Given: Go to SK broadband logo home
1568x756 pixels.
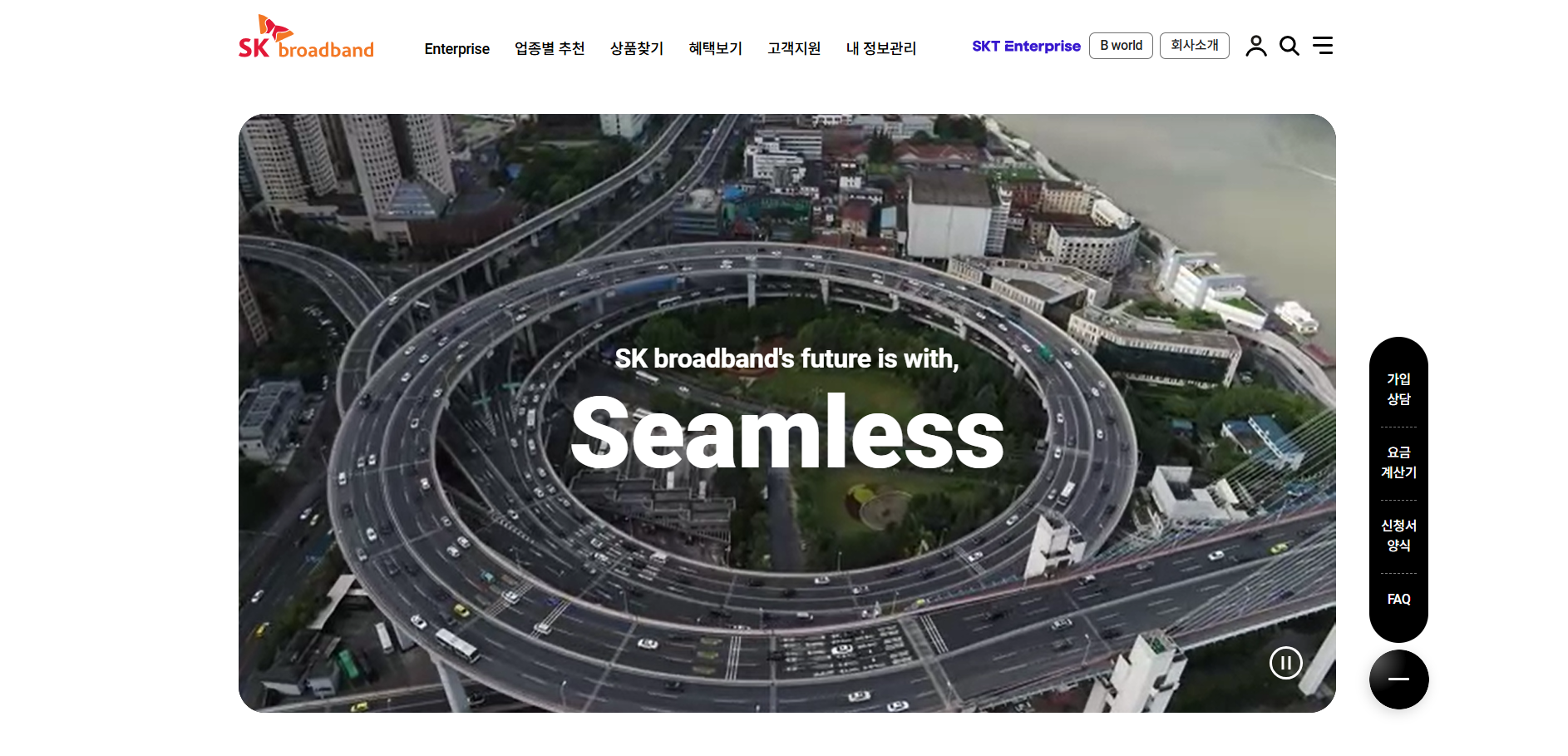Looking at the screenshot, I should tap(306, 38).
